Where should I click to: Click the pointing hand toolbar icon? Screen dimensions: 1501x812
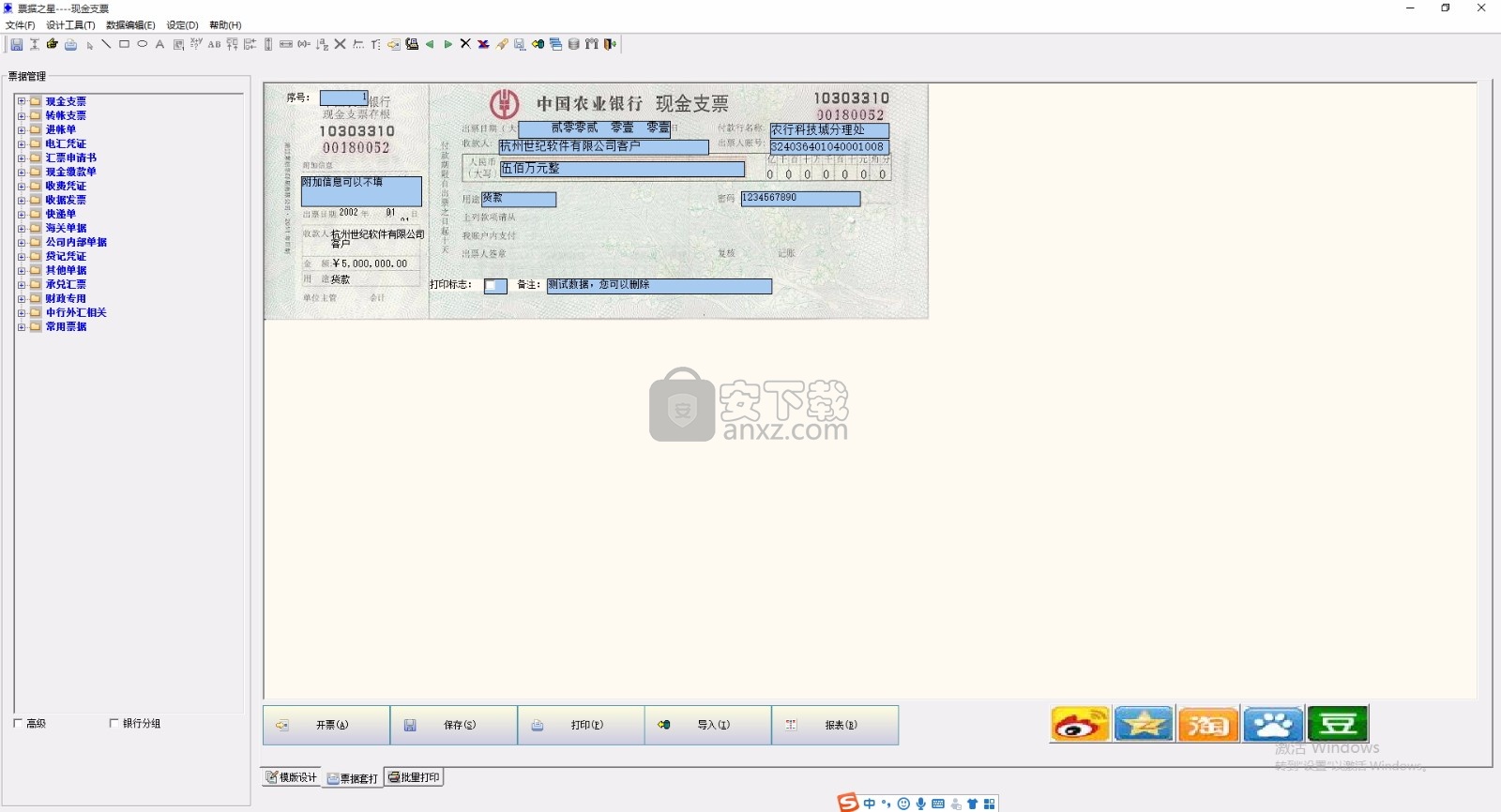click(52, 43)
